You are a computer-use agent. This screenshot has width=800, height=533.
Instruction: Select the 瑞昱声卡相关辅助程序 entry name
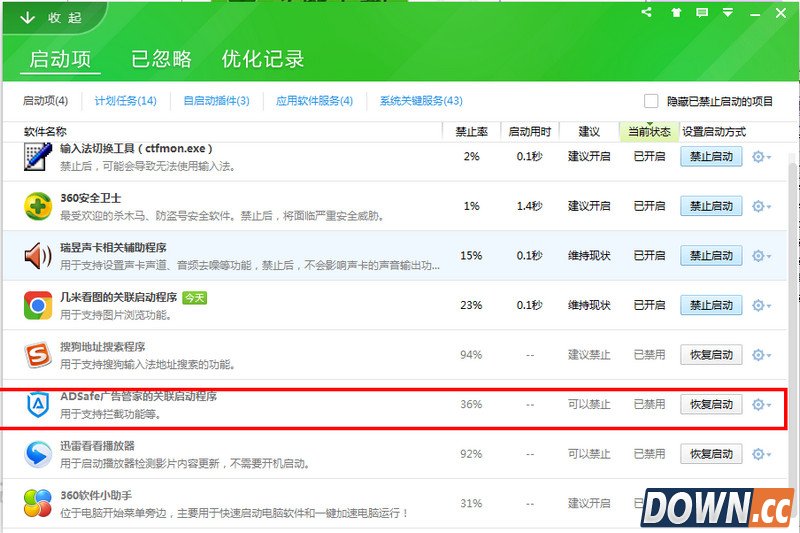click(x=113, y=247)
